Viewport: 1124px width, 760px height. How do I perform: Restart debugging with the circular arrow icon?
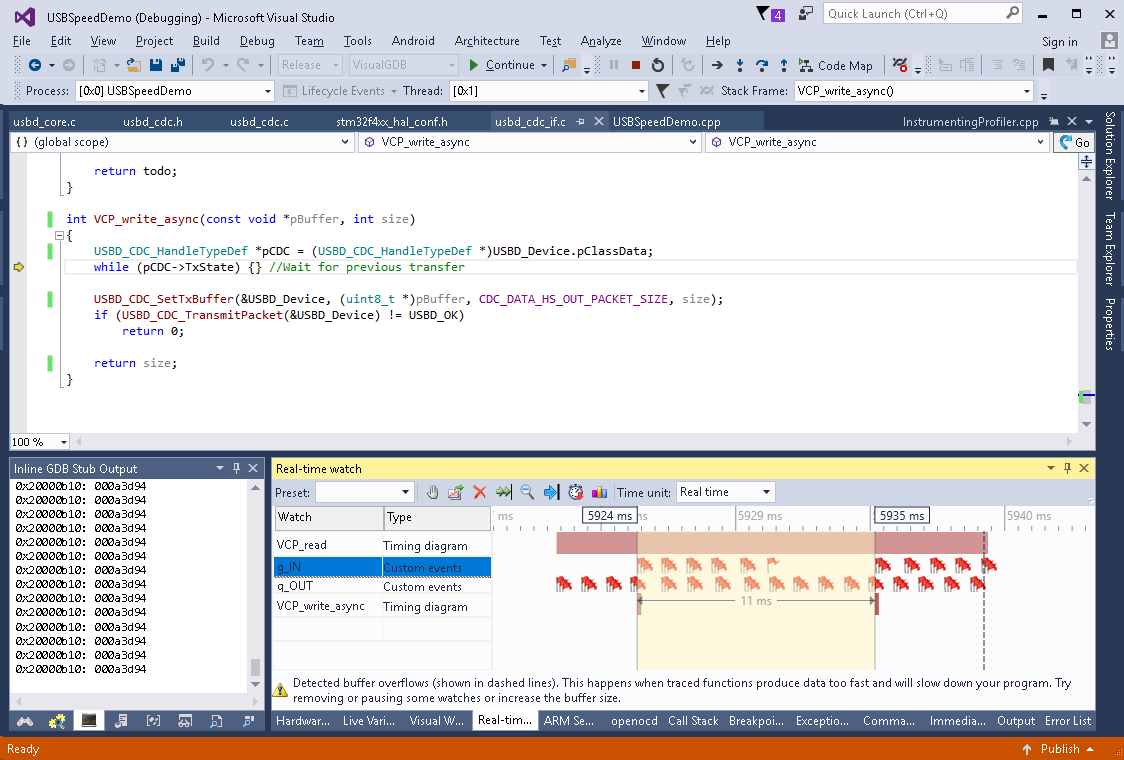pyautogui.click(x=657, y=65)
